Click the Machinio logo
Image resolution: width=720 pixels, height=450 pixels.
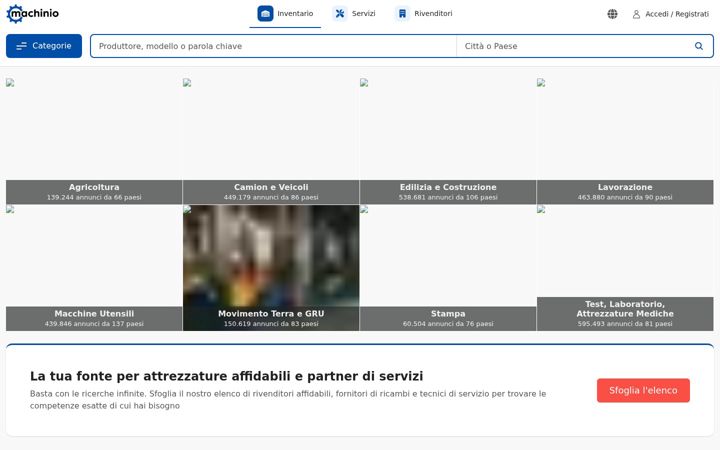pos(33,14)
